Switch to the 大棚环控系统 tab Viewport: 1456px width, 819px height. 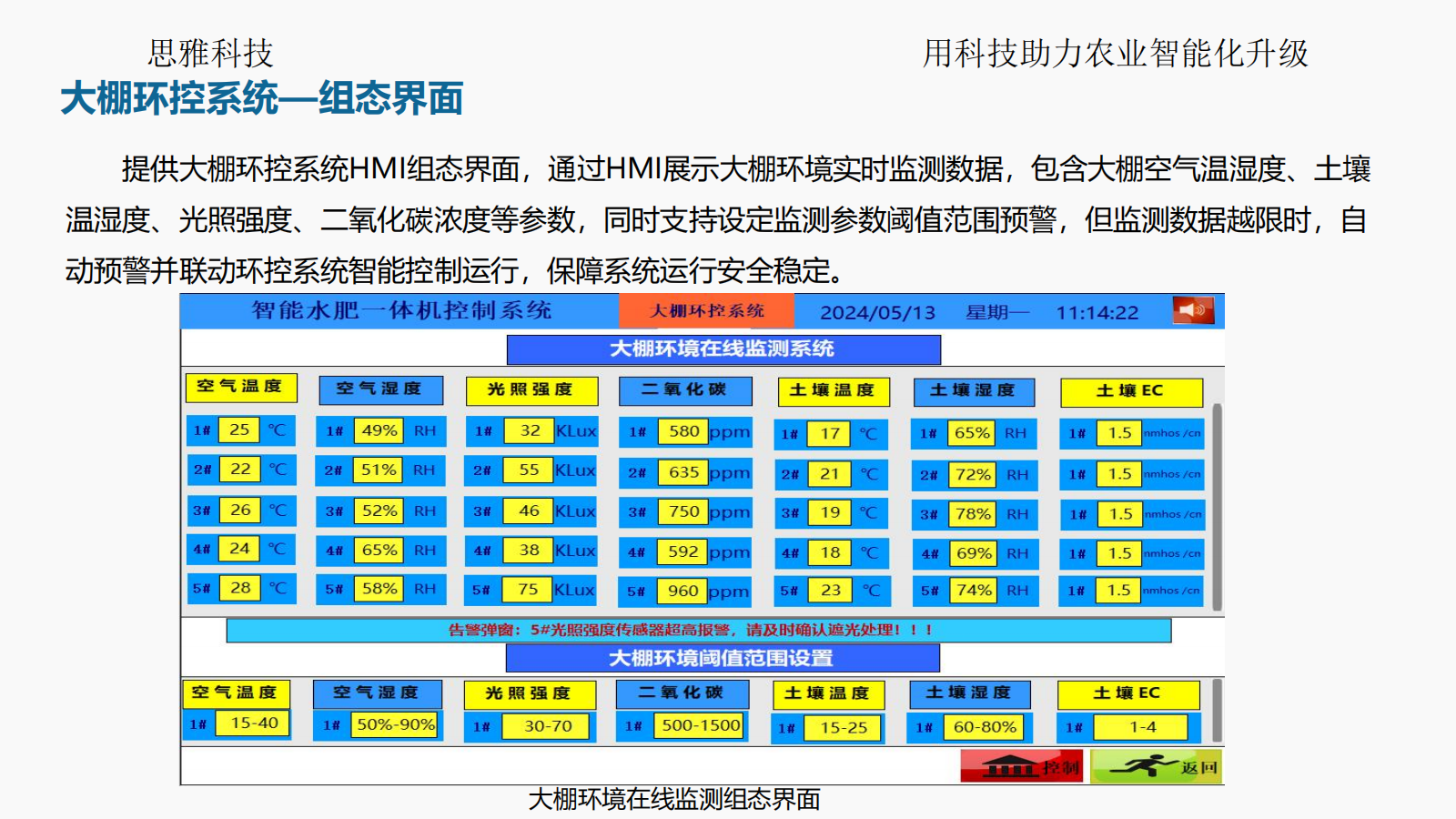coord(706,310)
